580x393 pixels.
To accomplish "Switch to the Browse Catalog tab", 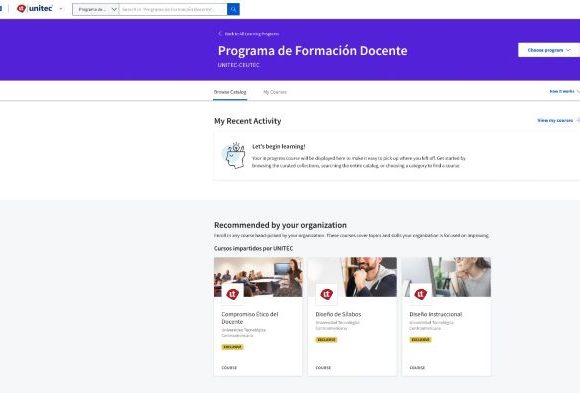I will coord(230,92).
